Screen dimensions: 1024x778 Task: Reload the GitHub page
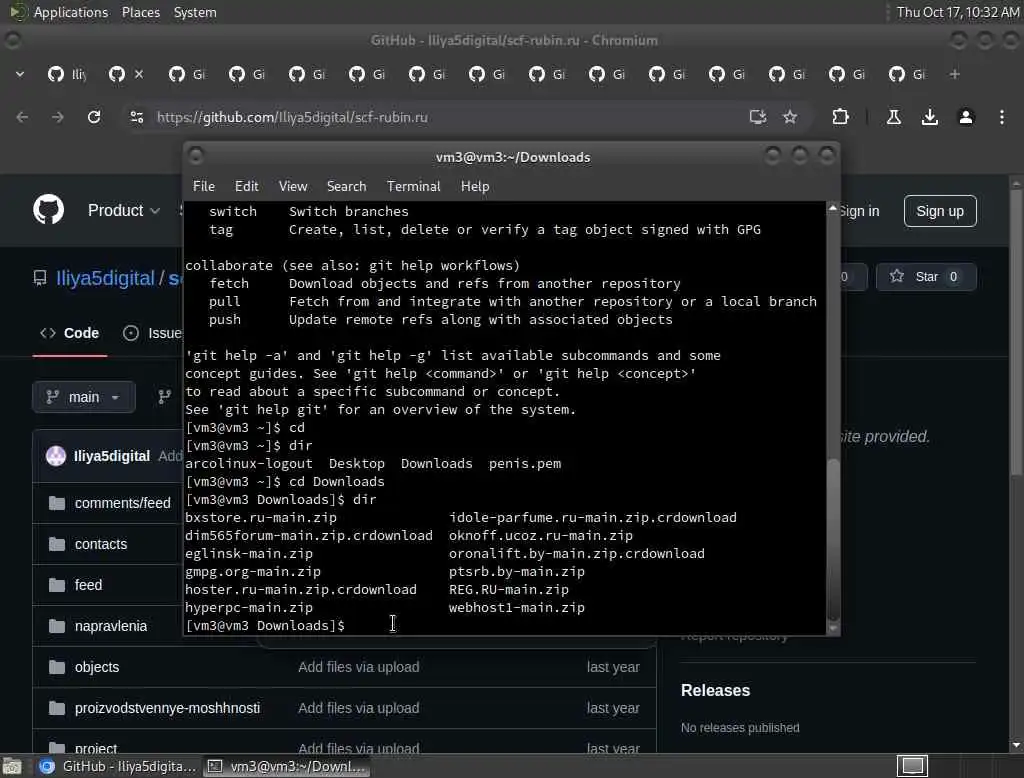point(94,118)
